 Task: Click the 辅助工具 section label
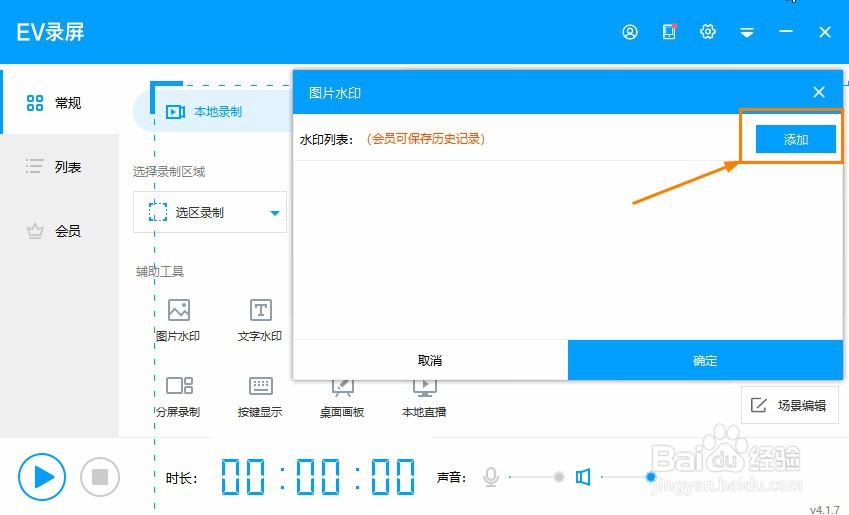click(x=160, y=271)
